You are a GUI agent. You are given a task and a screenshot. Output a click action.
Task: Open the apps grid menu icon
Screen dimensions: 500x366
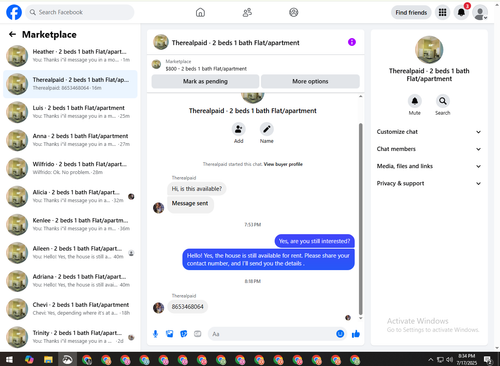(x=442, y=13)
